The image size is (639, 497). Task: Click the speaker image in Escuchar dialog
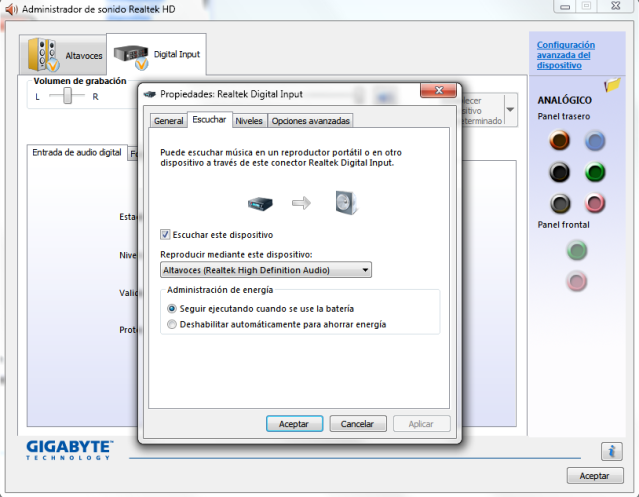click(x=346, y=202)
